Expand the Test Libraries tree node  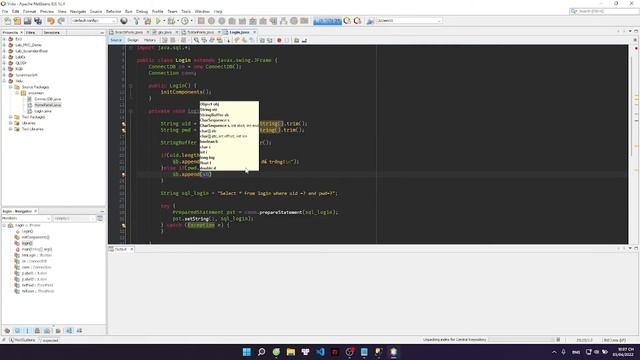(x=11, y=129)
